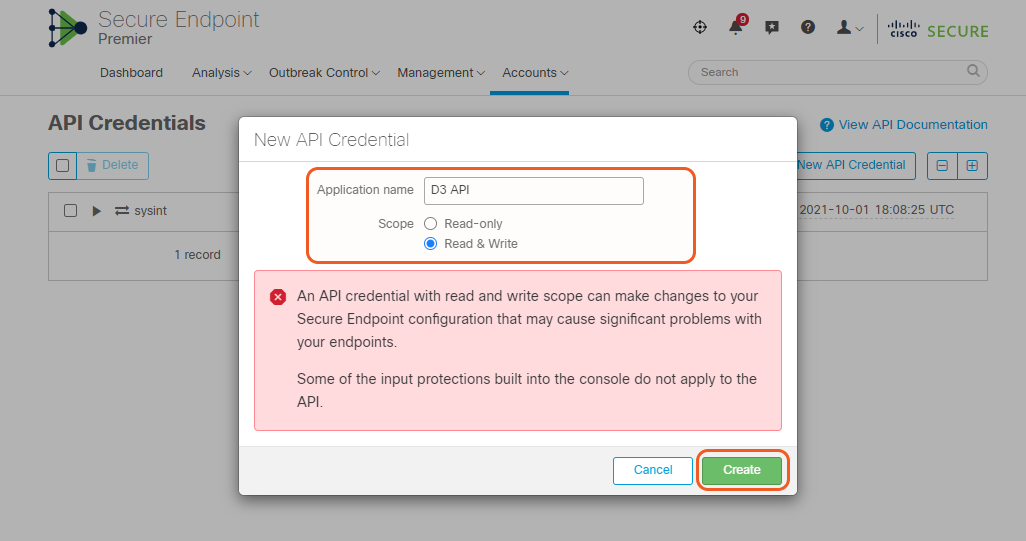The image size is (1026, 541).
Task: Open the crosshair target icon in header
Action: click(x=699, y=27)
